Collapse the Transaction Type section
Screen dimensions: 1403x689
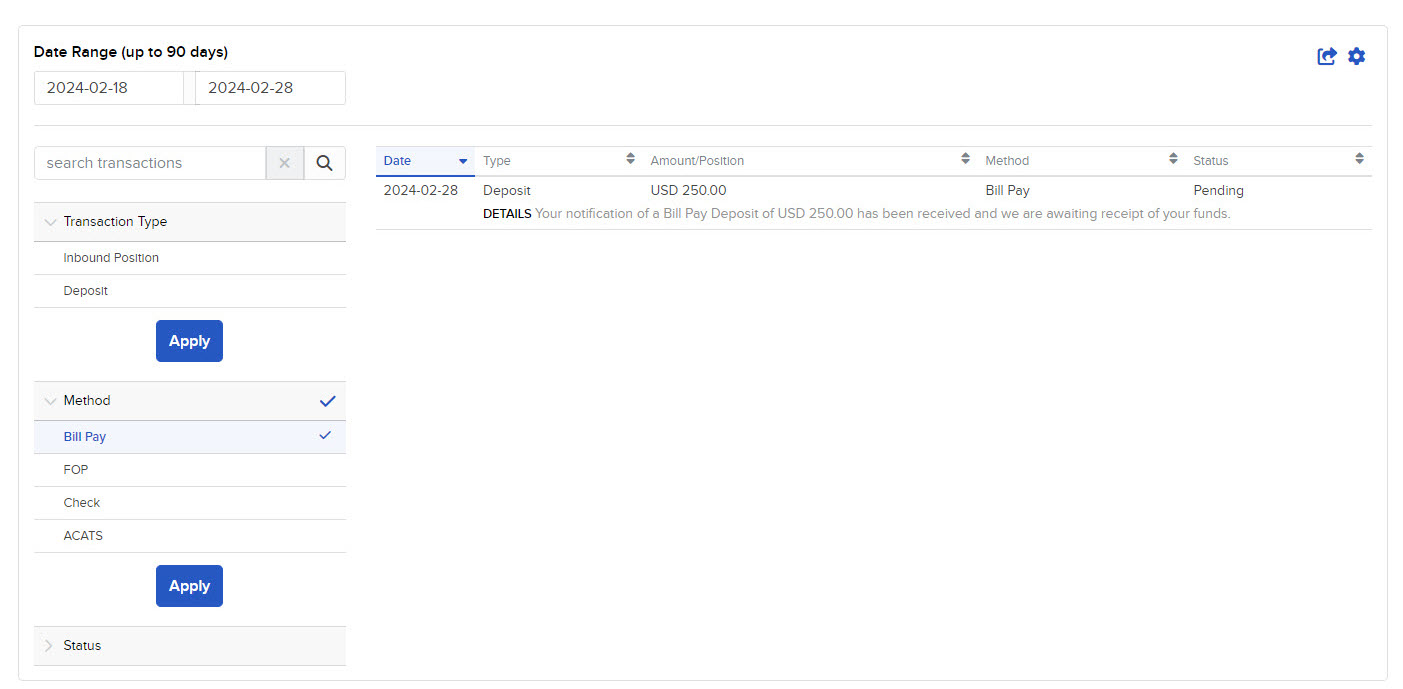[x=50, y=221]
